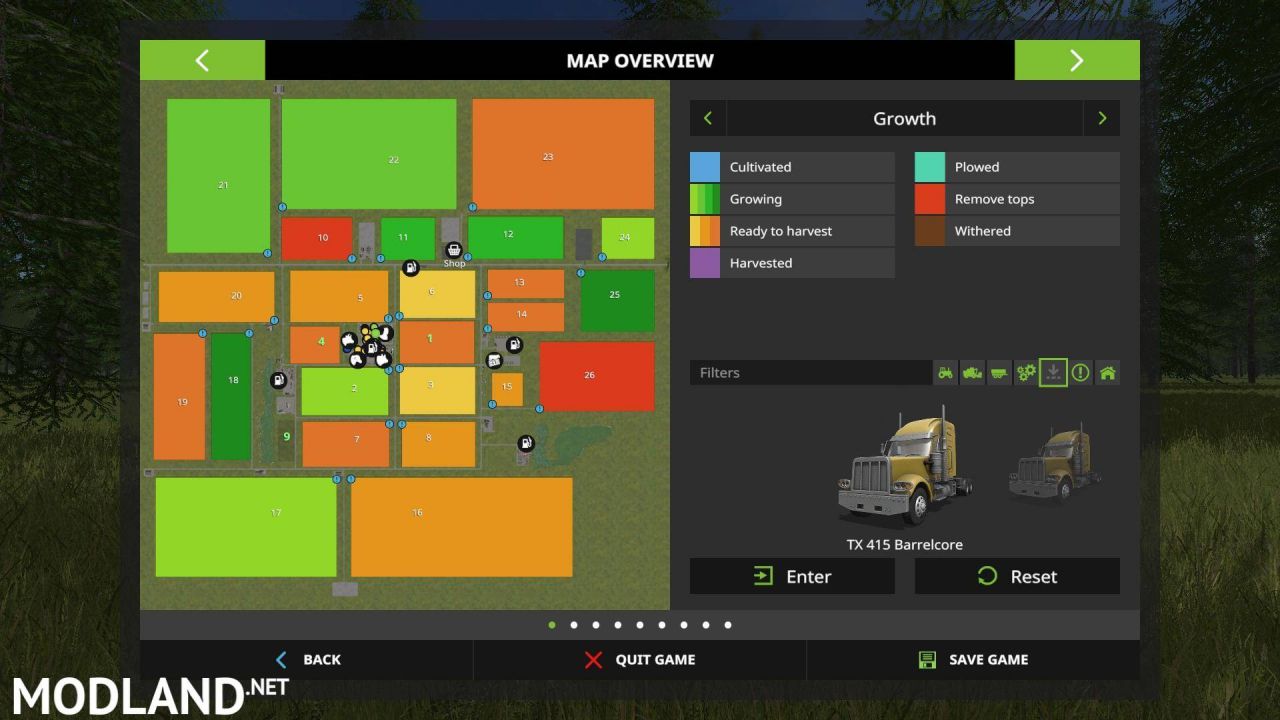
Task: Click SAVE GAME button
Action: click(x=973, y=660)
